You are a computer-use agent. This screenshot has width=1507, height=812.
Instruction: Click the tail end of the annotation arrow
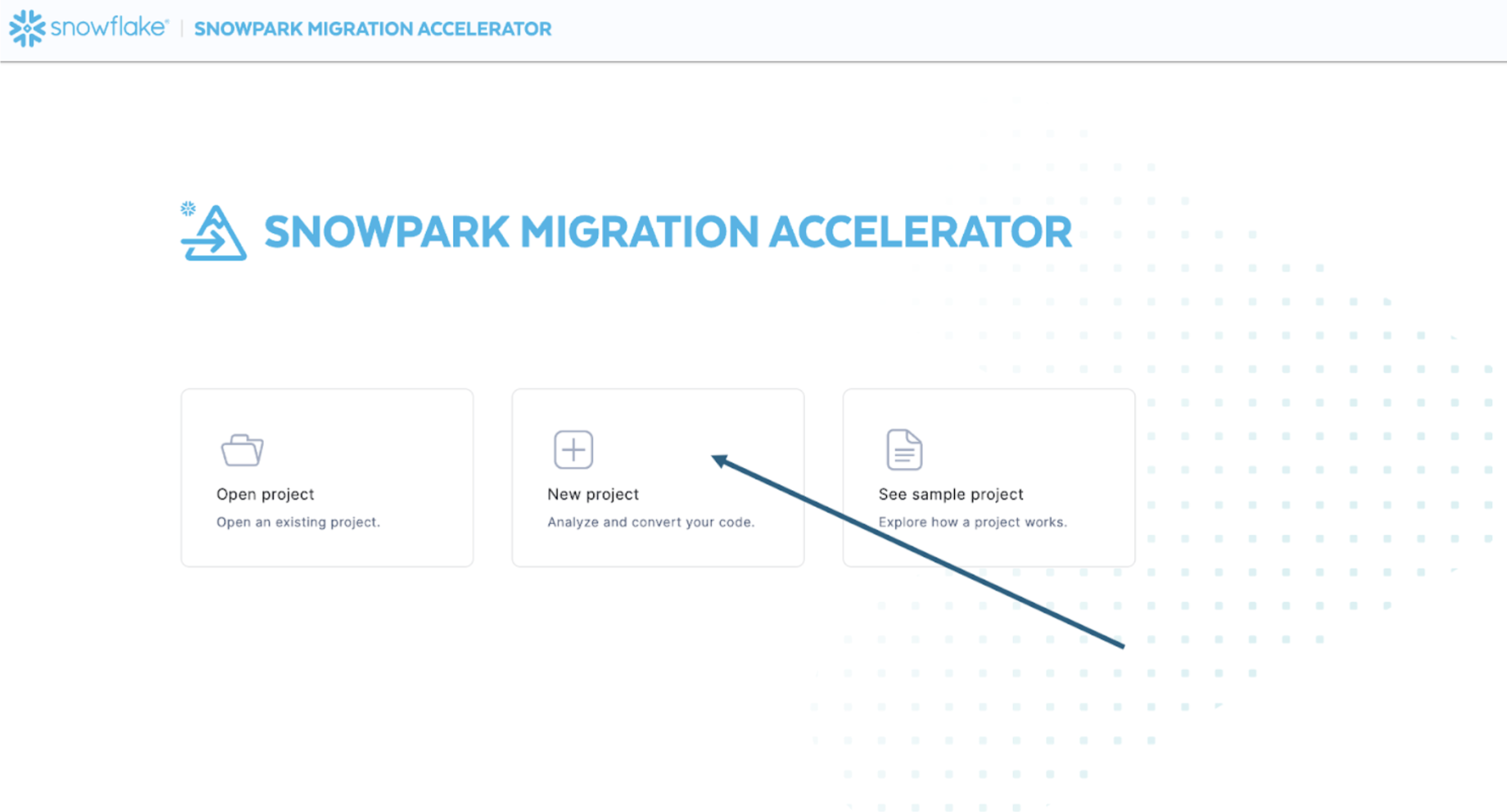coord(1120,645)
